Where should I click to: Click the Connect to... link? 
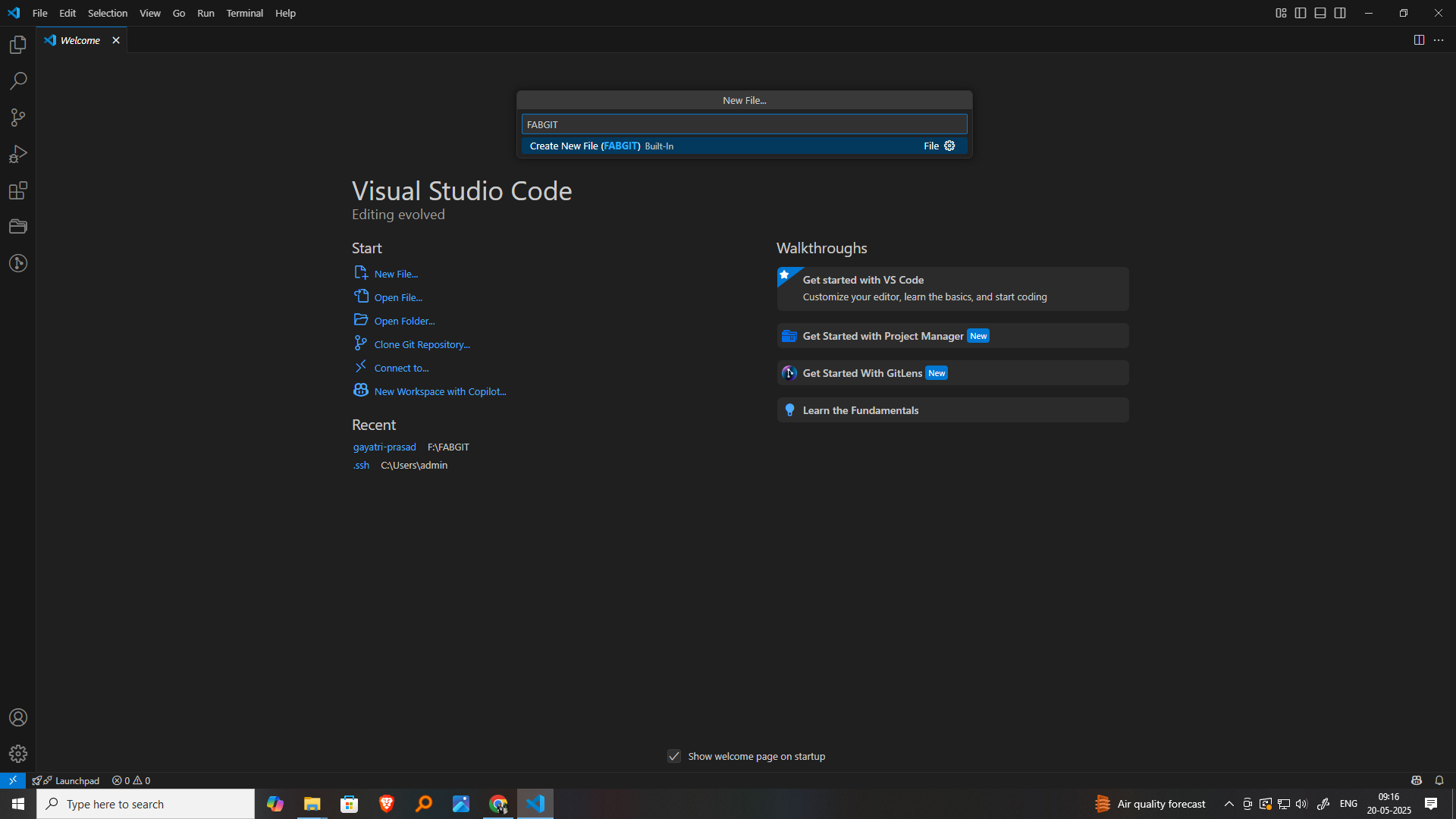point(401,368)
